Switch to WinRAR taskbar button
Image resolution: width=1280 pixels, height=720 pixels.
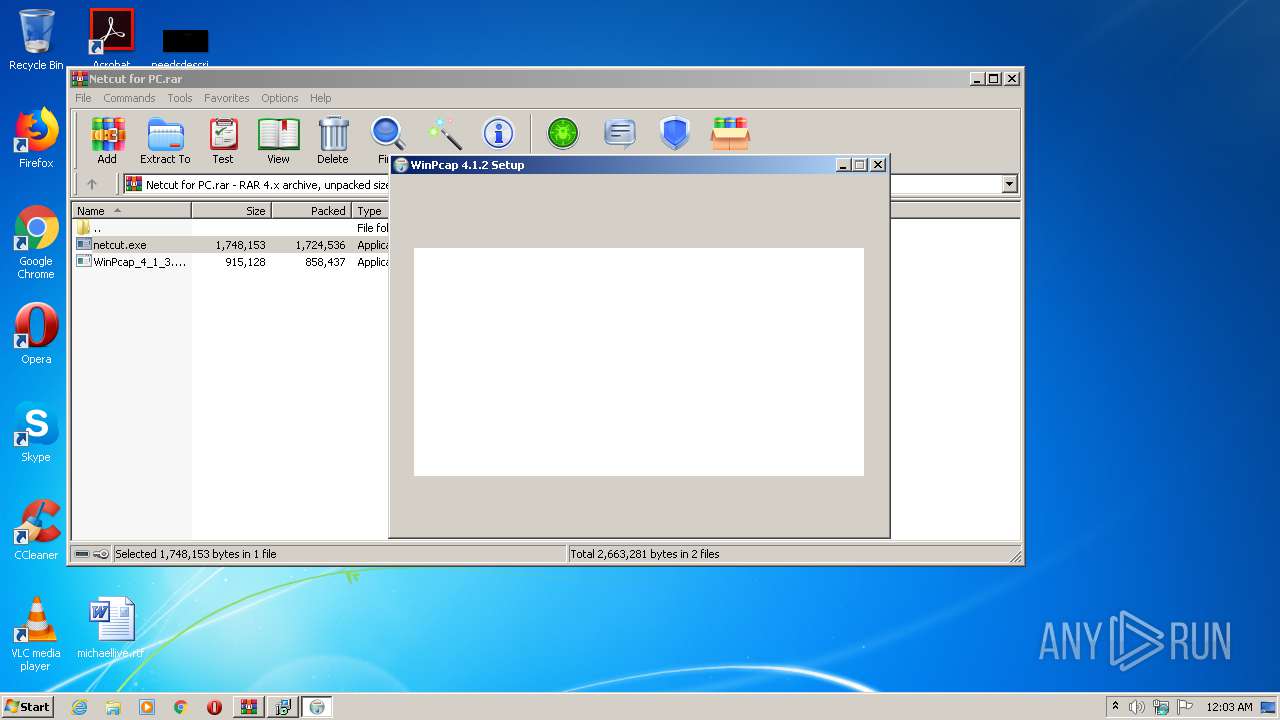pyautogui.click(x=248, y=707)
